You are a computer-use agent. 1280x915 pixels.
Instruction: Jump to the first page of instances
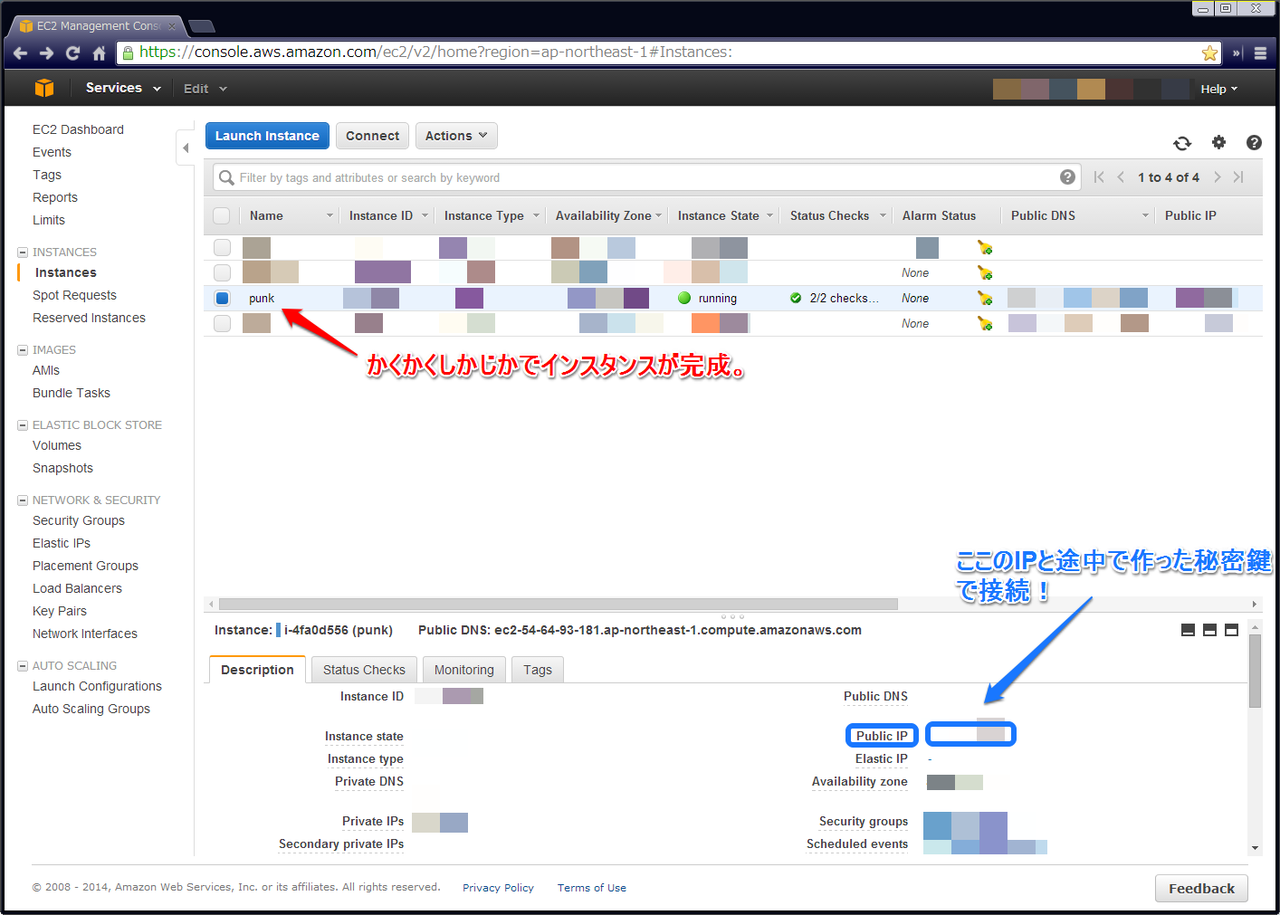pyautogui.click(x=1099, y=177)
